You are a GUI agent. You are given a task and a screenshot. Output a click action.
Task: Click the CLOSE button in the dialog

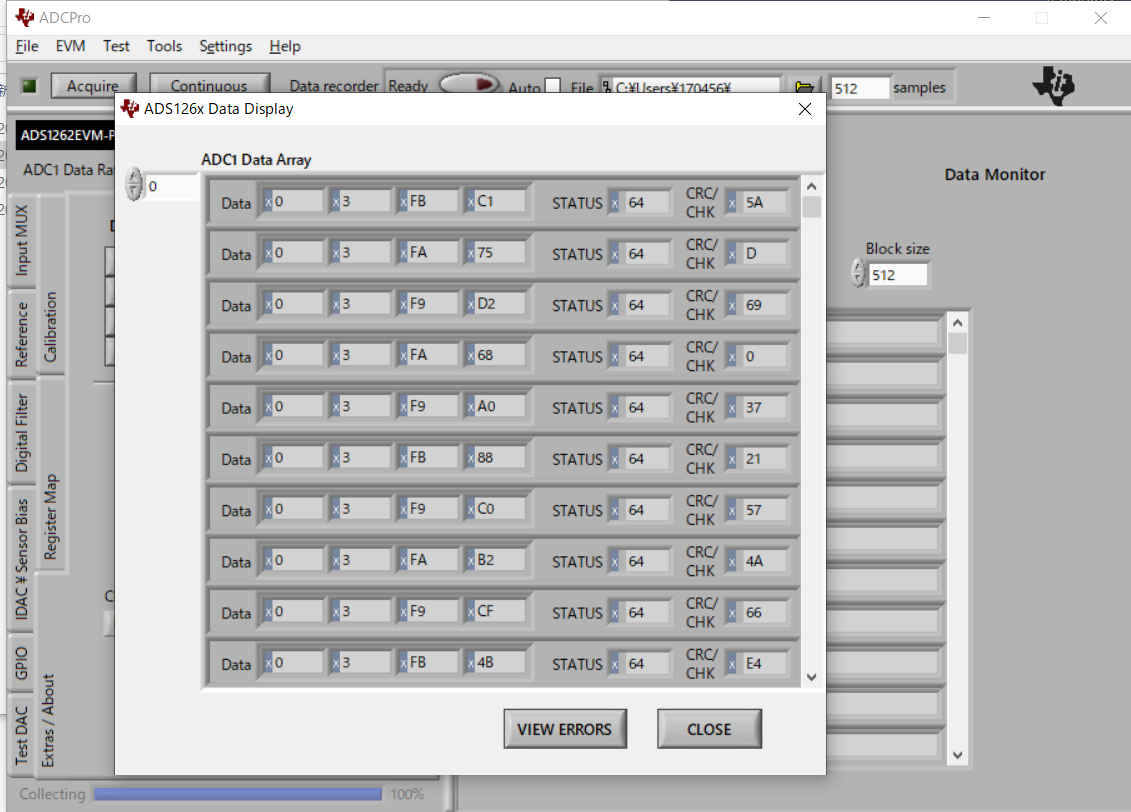click(x=709, y=729)
